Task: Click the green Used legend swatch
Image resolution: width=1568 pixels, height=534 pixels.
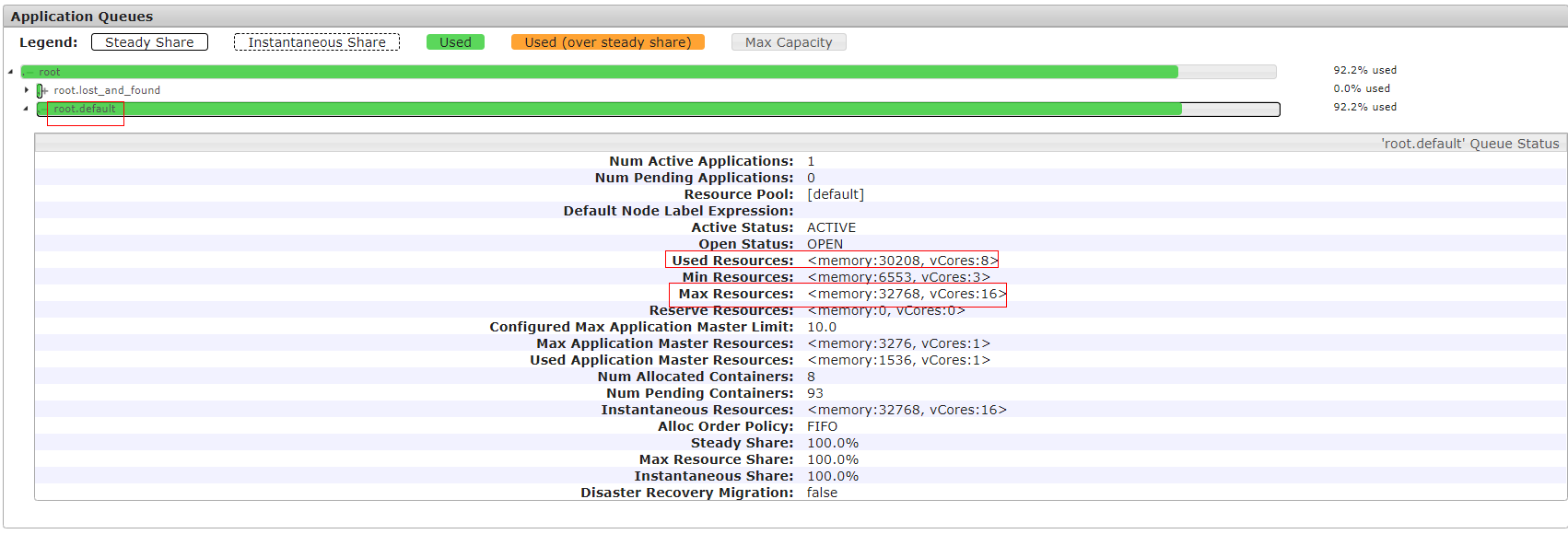Action: click(x=455, y=42)
